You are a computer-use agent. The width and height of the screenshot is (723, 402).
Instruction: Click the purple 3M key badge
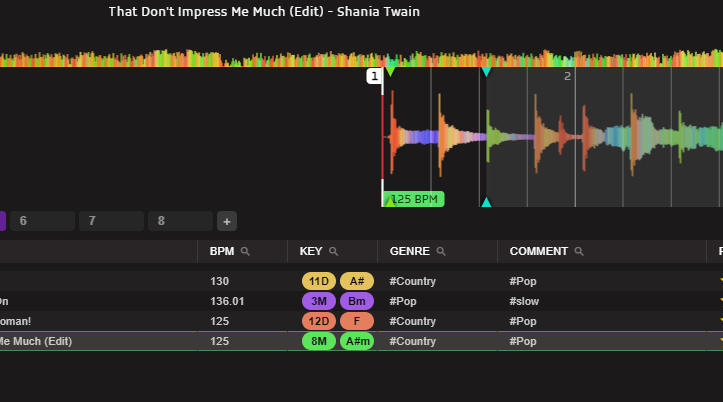(318, 301)
